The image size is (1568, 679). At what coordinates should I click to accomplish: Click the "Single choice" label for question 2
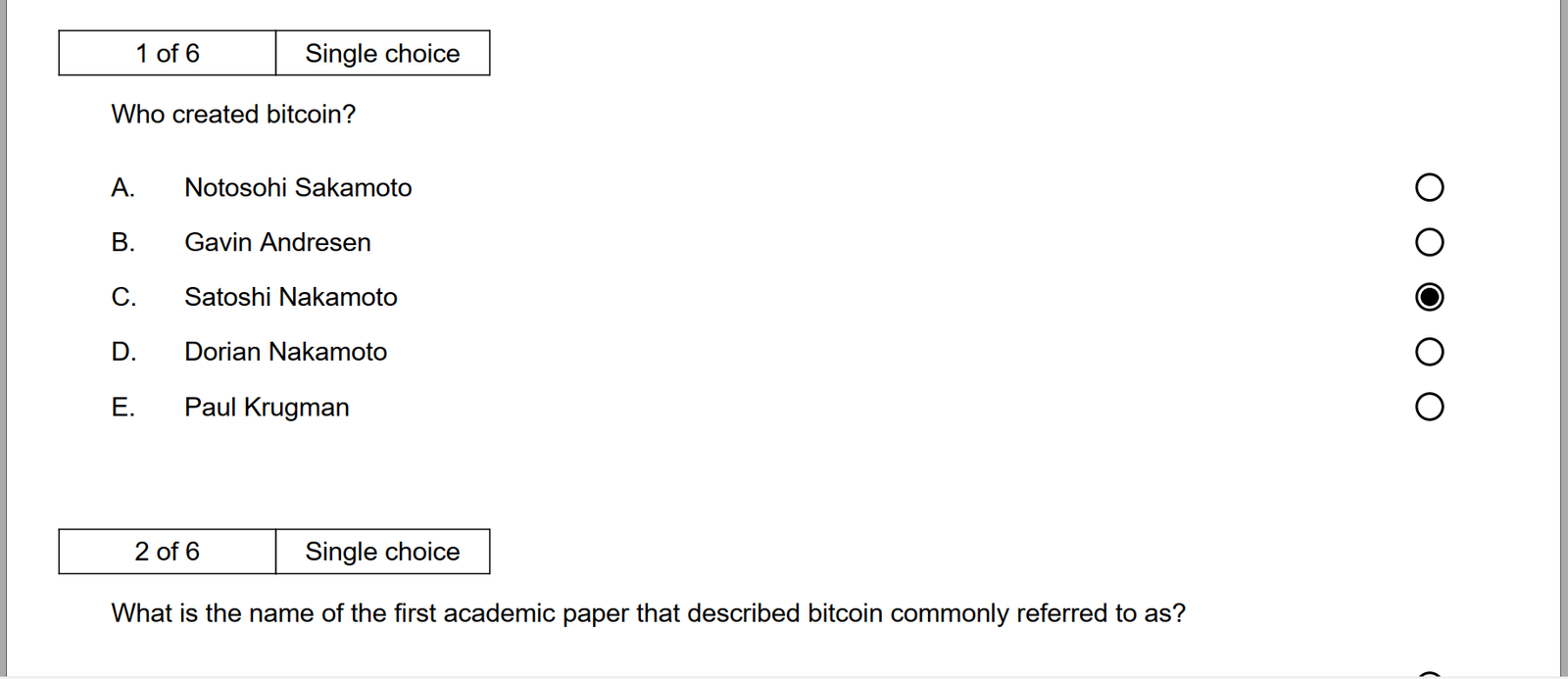(x=382, y=552)
